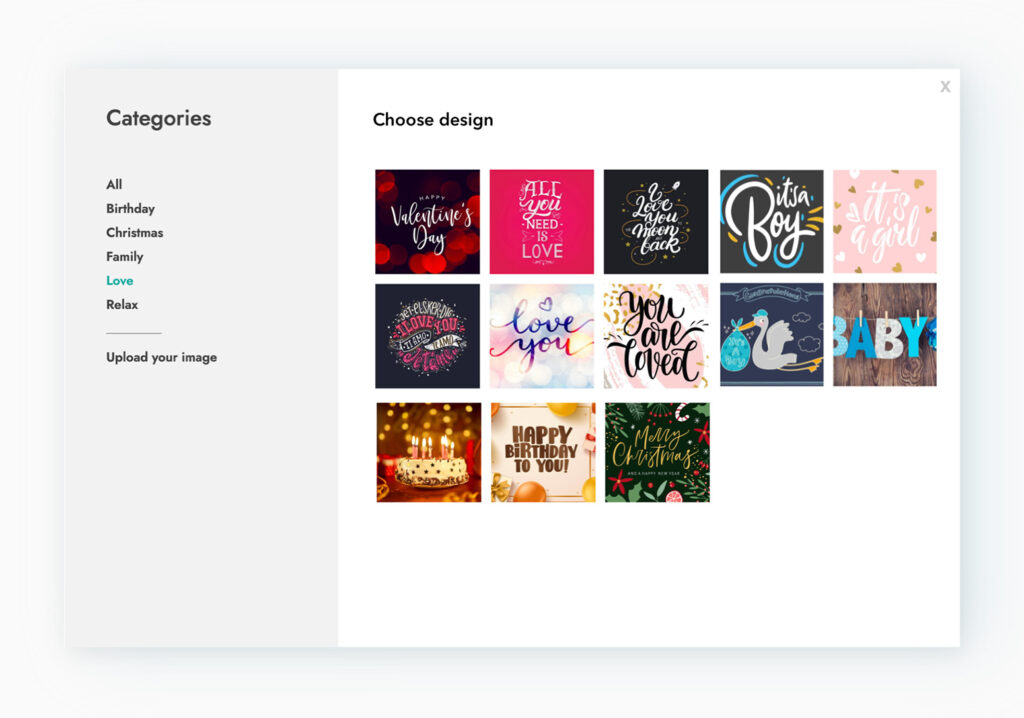This screenshot has width=1024, height=718.
Task: Choose the stork Congratulations design
Action: click(x=770, y=335)
